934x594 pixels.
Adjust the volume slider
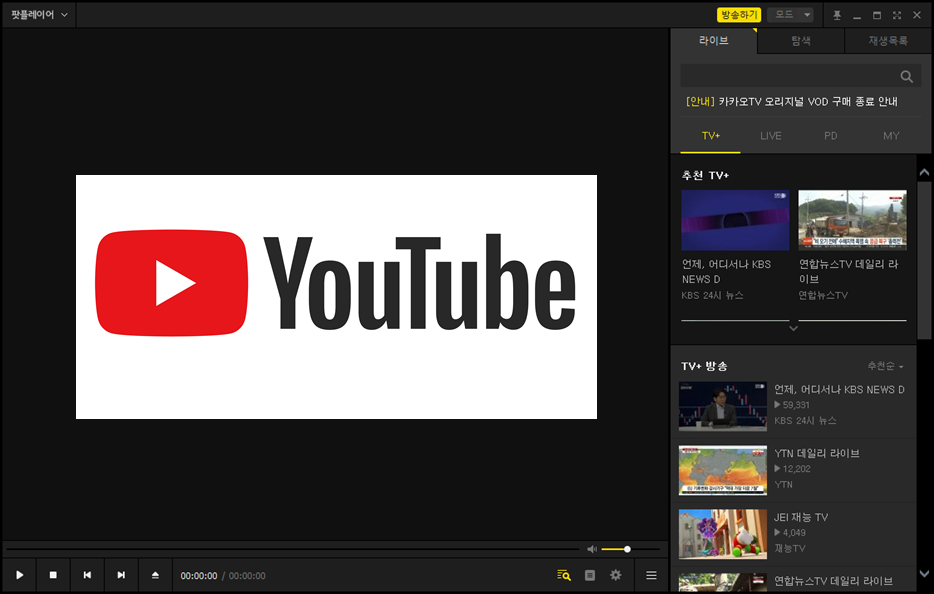point(630,549)
